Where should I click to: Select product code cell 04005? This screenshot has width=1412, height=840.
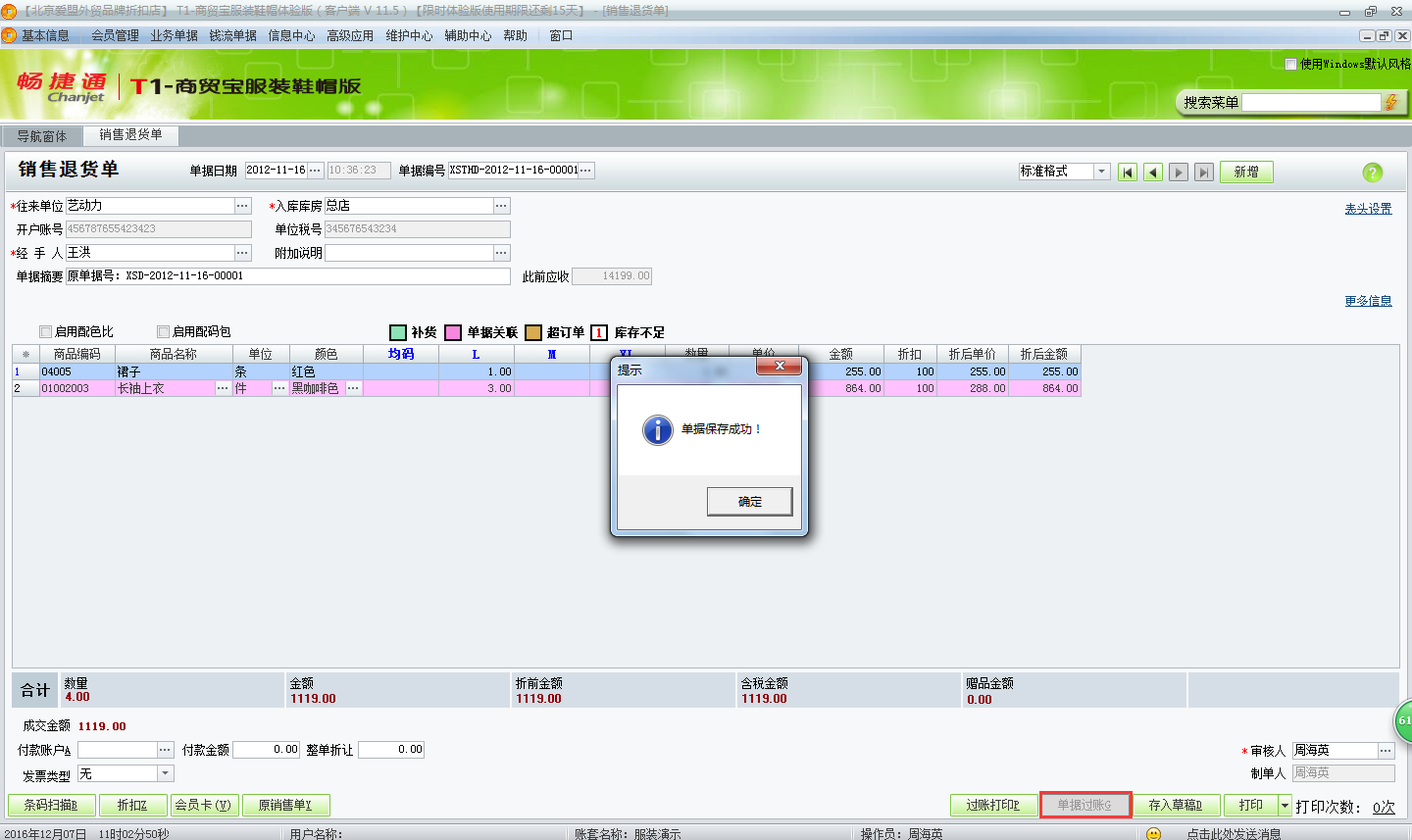click(77, 371)
